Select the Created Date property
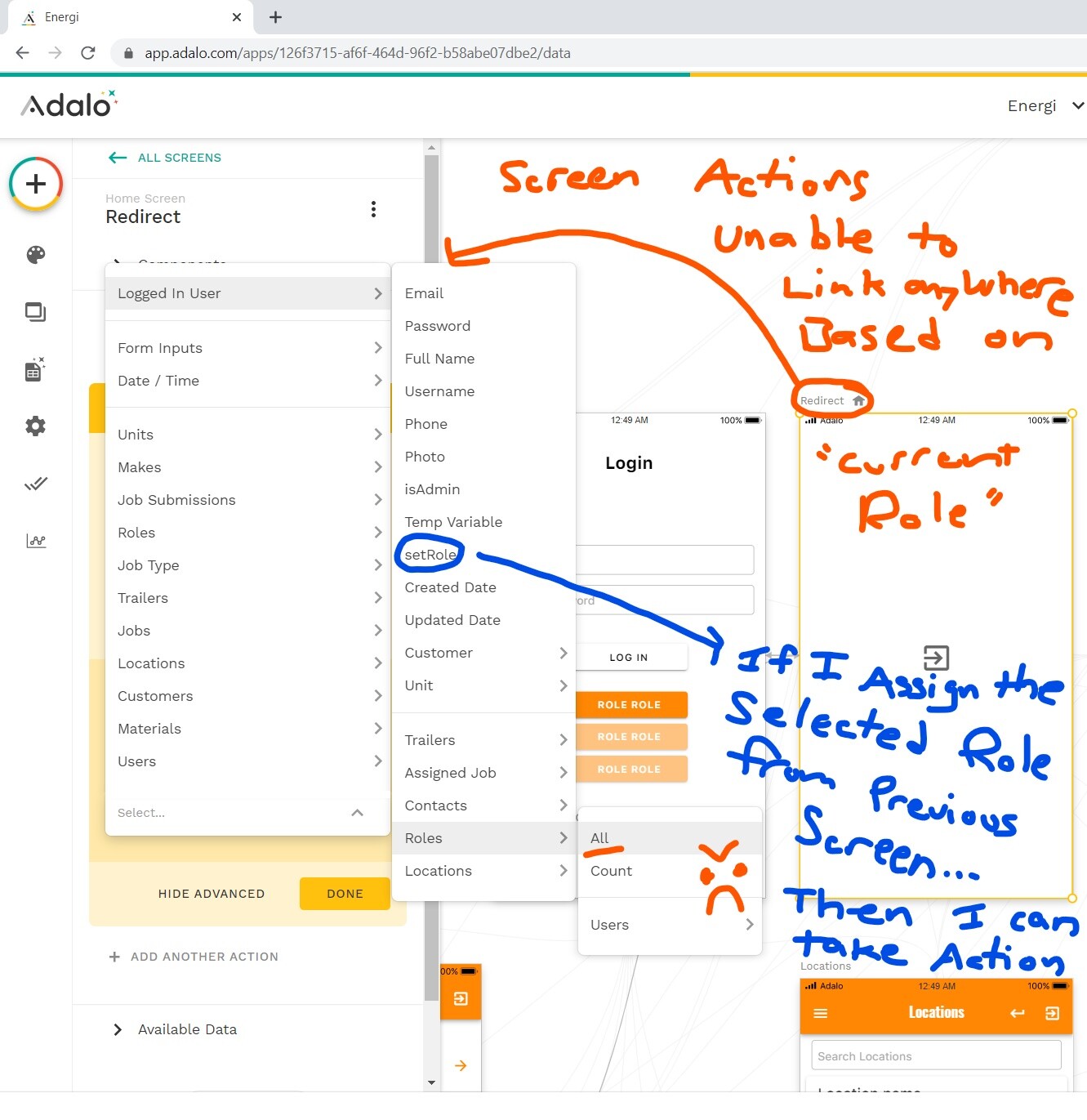 click(x=483, y=587)
